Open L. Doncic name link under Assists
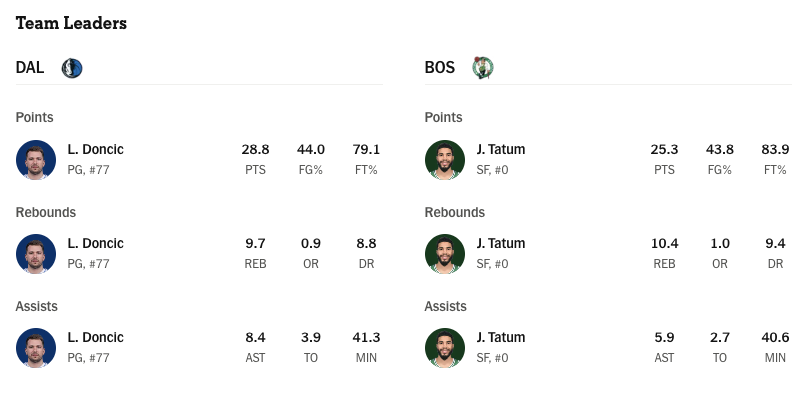Viewport: 807px width, 397px height. tap(96, 337)
